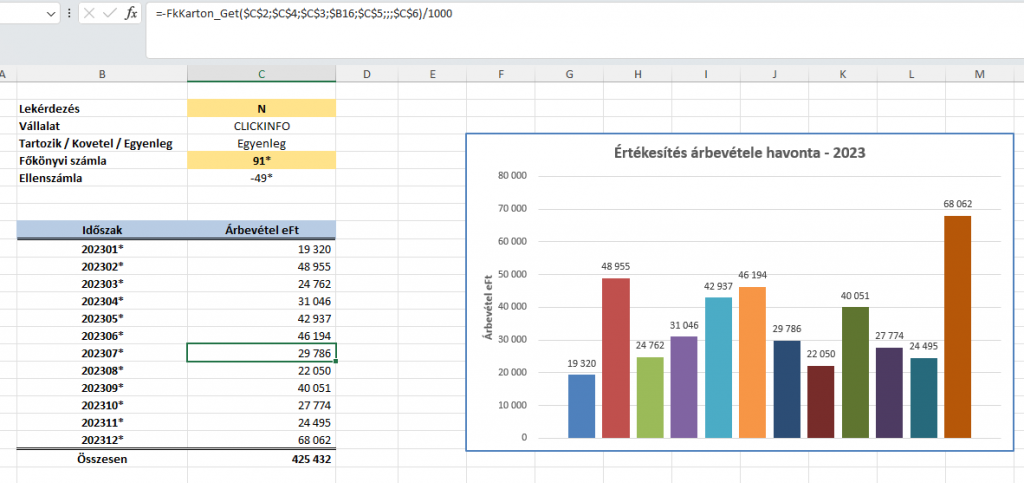Click the Cancel (X) formula bar icon
Image resolution: width=1024 pixels, height=483 pixels.
click(89, 14)
